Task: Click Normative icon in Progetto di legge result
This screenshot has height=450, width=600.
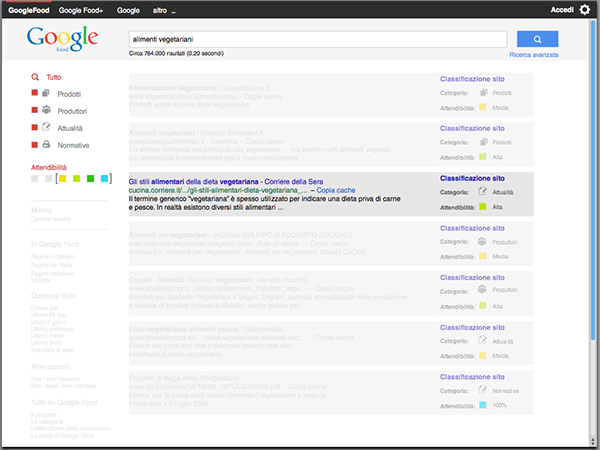Action: point(483,390)
